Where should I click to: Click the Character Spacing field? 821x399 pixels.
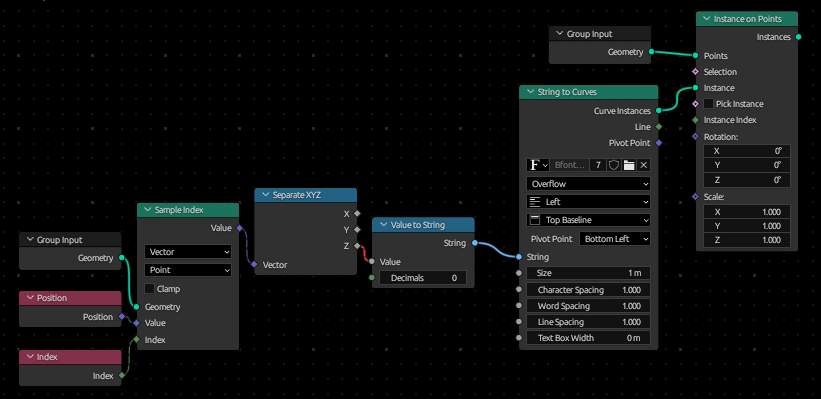point(589,290)
